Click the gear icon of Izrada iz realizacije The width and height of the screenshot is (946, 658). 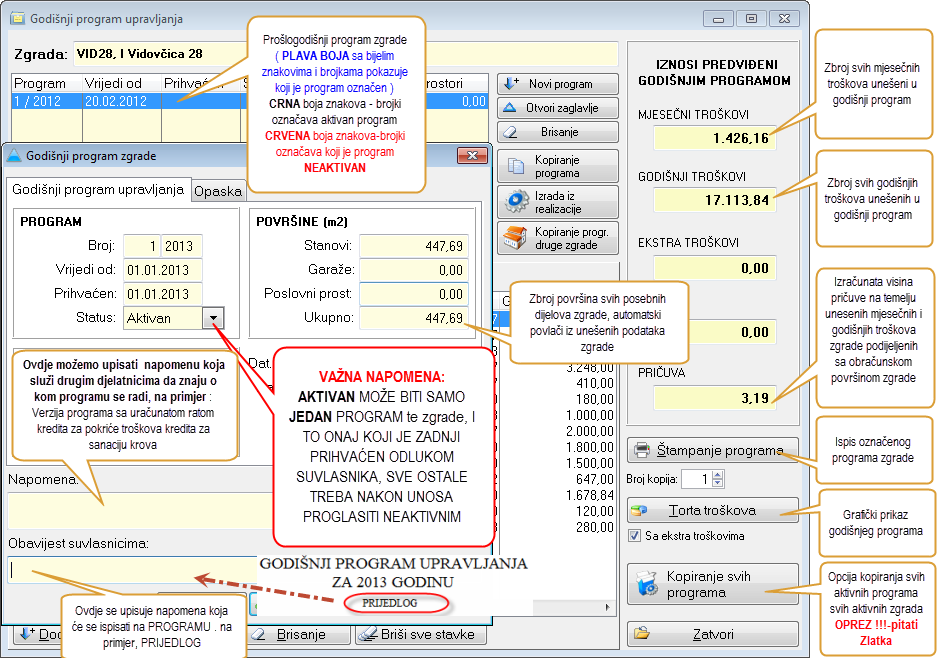tap(516, 201)
